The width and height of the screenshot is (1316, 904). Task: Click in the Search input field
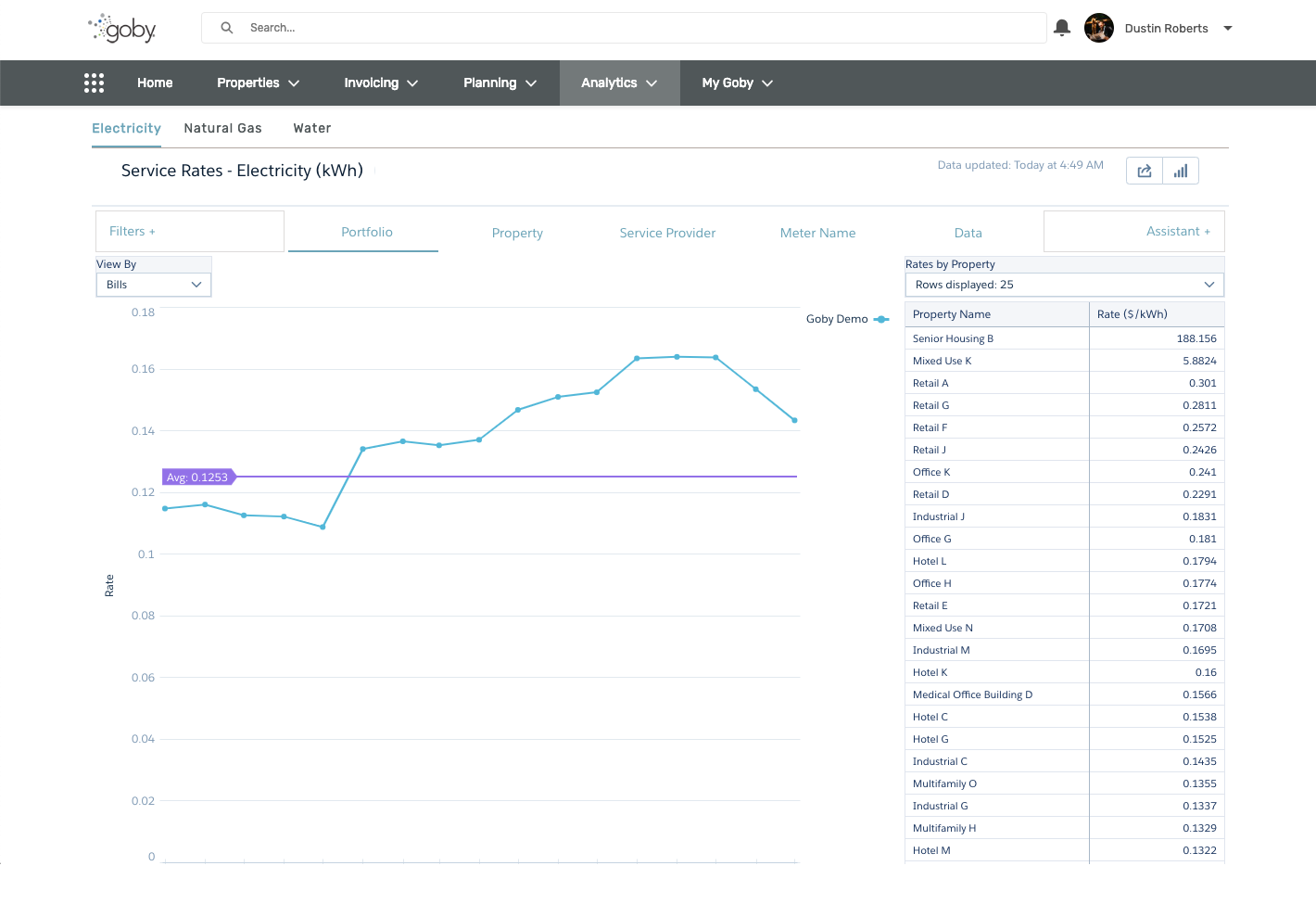[x=639, y=28]
